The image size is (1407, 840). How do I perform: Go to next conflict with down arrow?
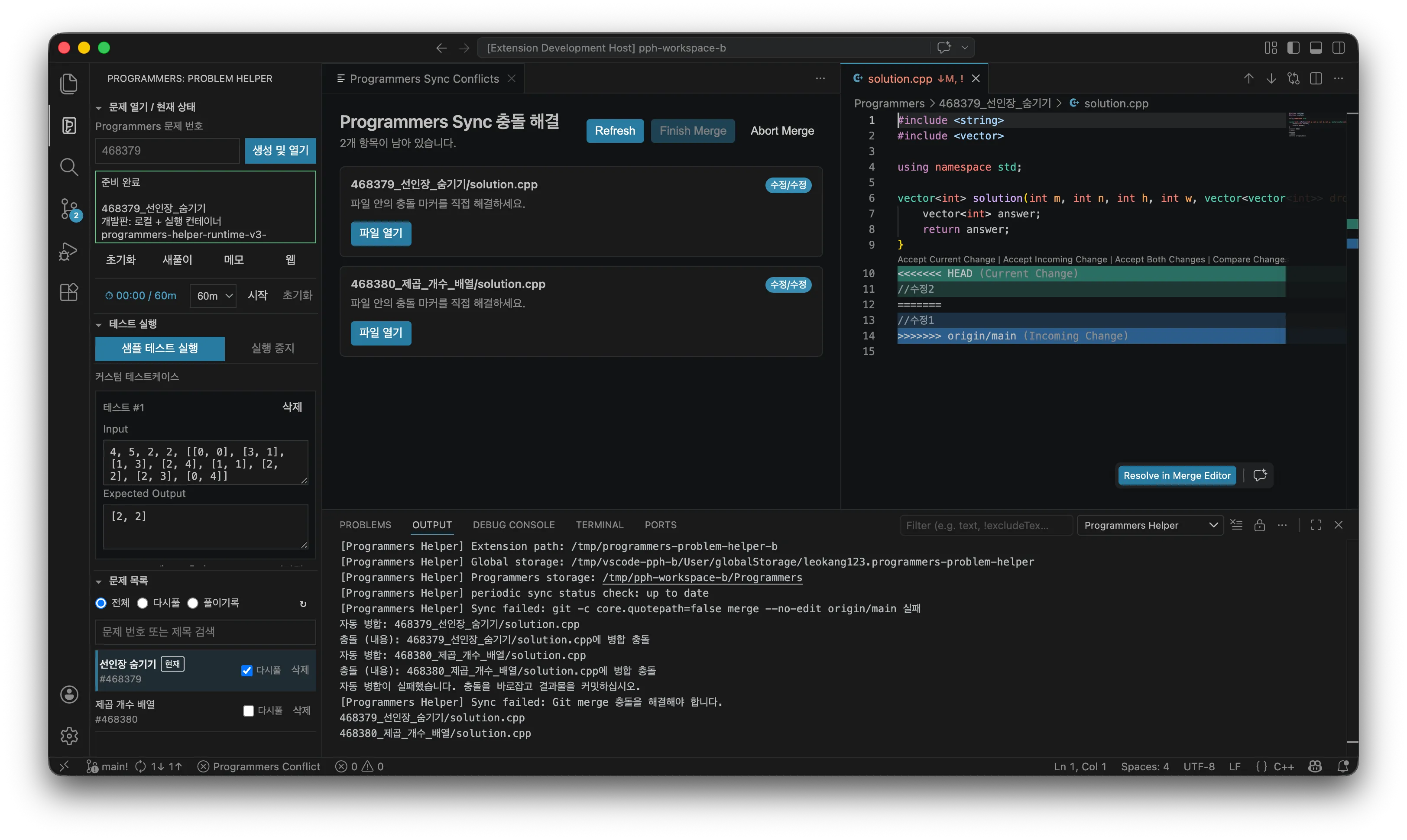(x=1271, y=79)
